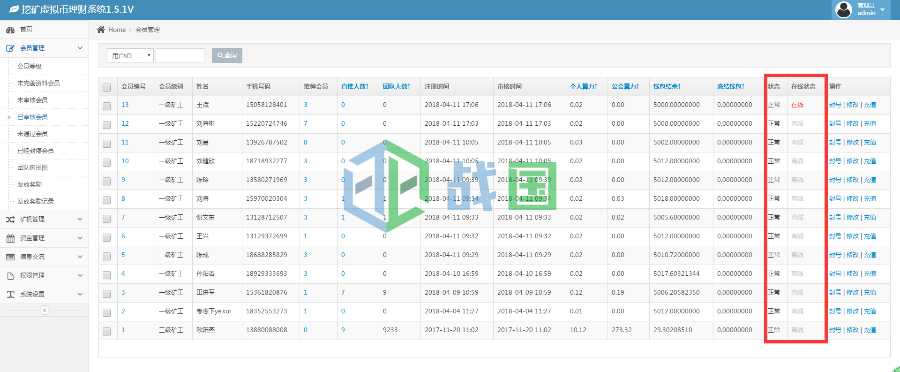Sort by the 个人算力 column header
The image size is (900, 372).
[582, 87]
